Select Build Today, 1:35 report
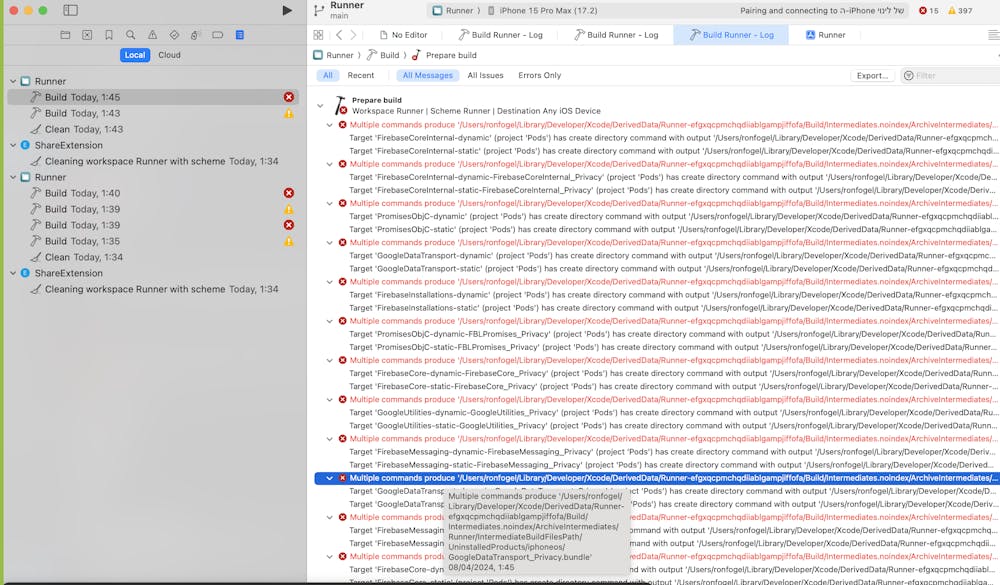This screenshot has width=1000, height=585. pos(153,241)
